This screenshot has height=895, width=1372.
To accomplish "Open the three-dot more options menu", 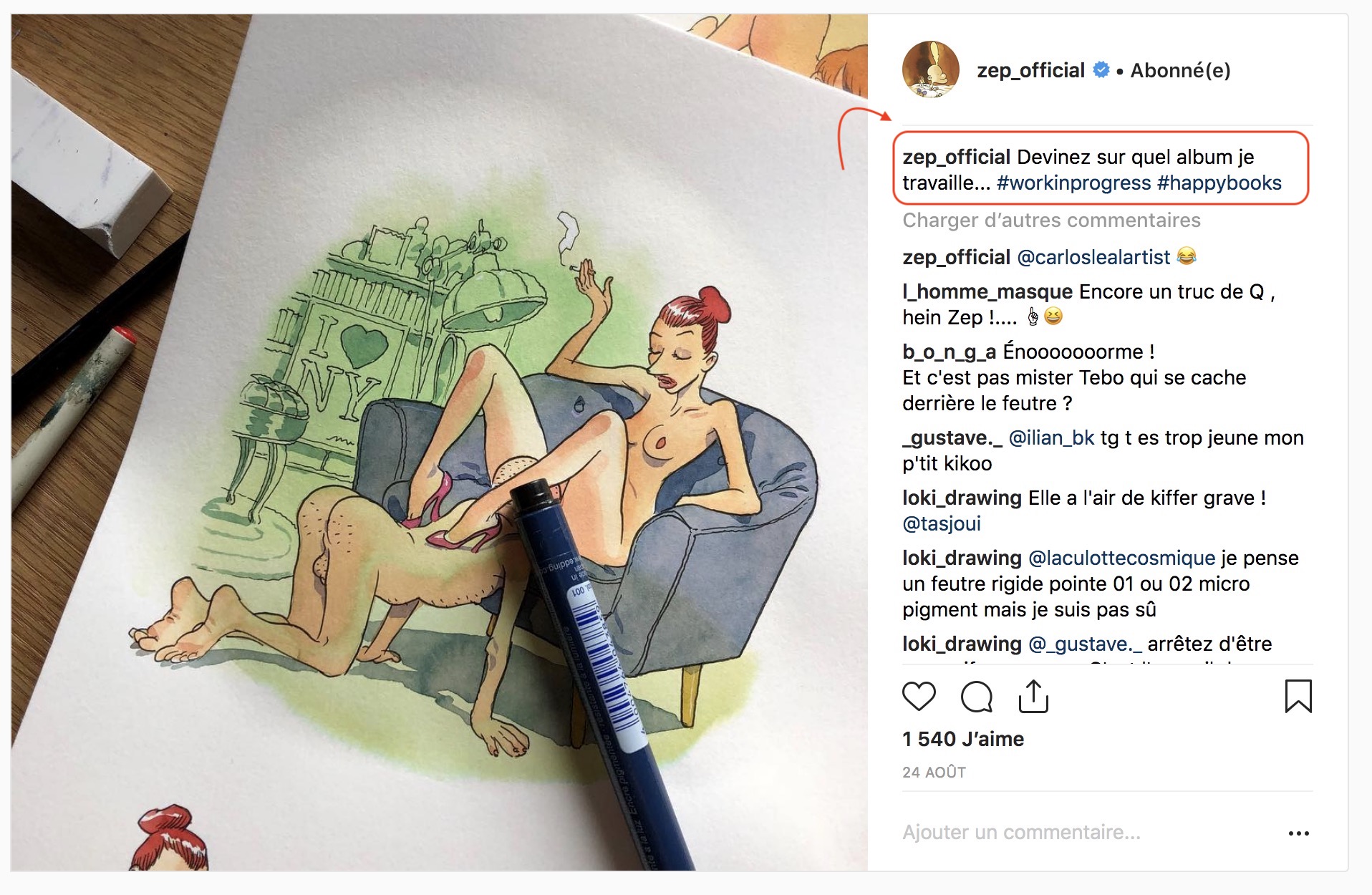I will tap(1298, 833).
